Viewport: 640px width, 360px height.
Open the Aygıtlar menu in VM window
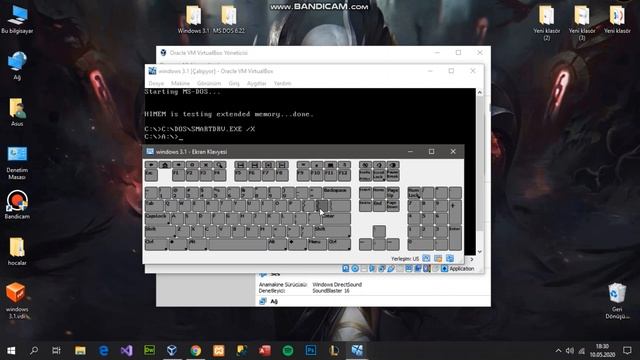coord(256,83)
